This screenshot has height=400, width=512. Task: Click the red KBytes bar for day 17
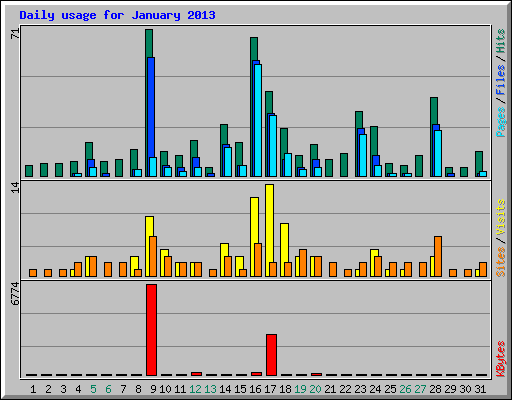point(271,355)
